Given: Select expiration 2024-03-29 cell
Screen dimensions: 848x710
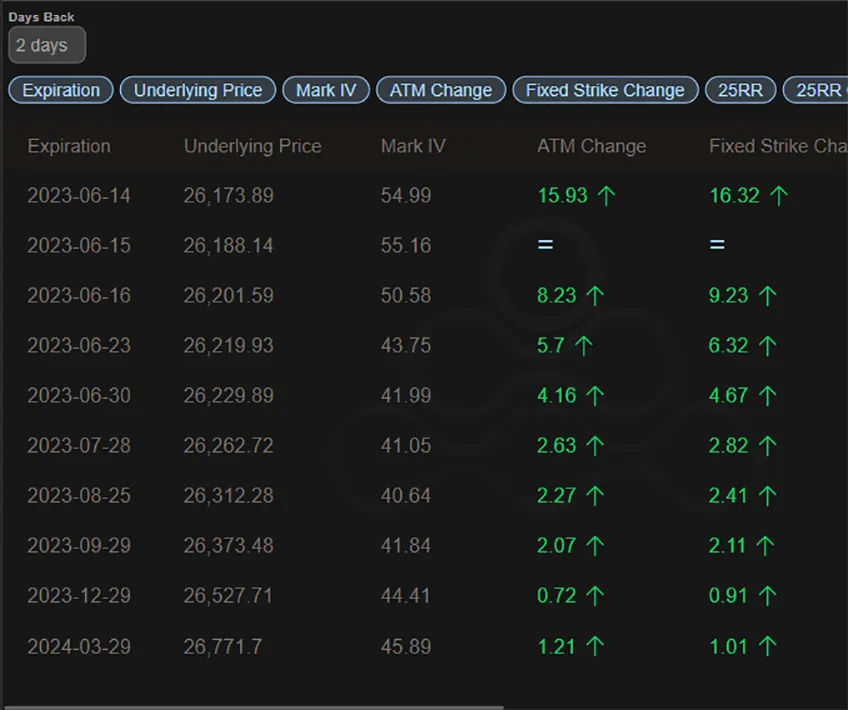Looking at the screenshot, I should click(79, 646).
